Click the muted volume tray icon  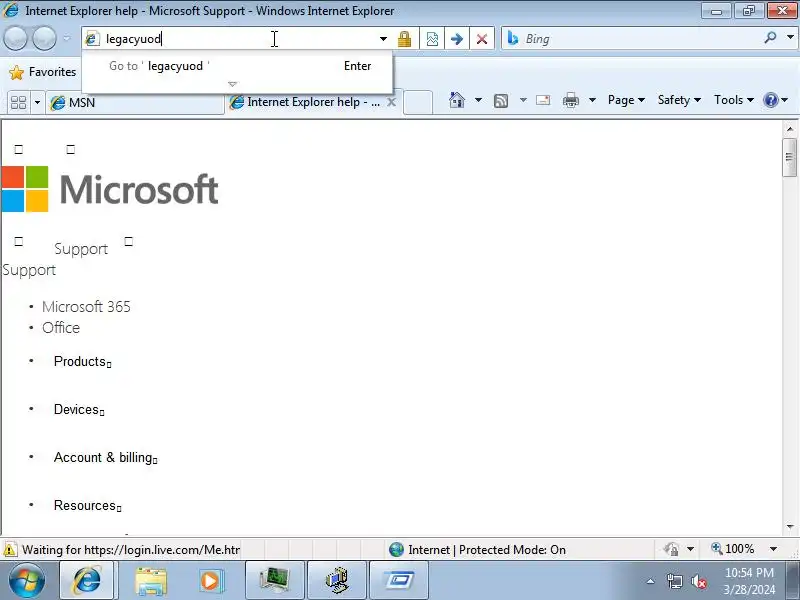pos(699,581)
